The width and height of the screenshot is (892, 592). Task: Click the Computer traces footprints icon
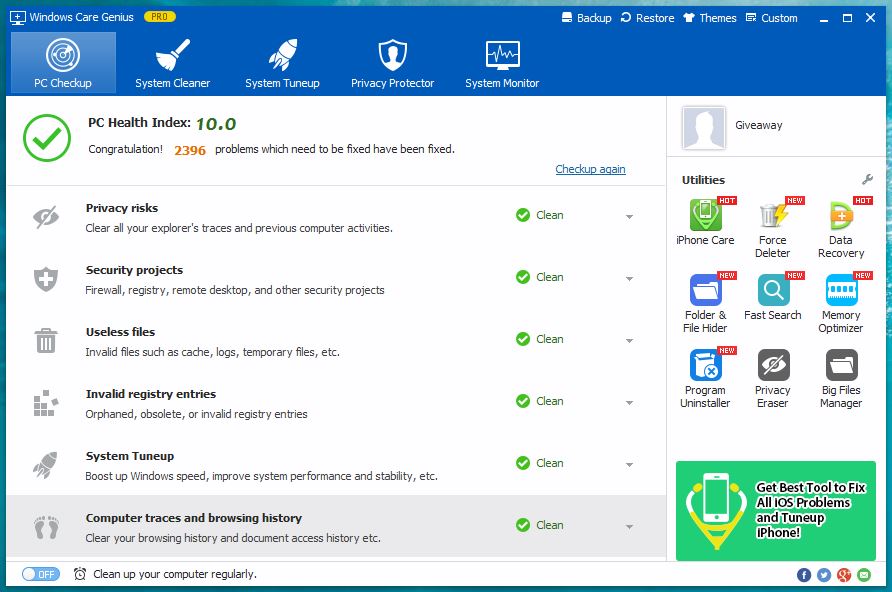47,527
